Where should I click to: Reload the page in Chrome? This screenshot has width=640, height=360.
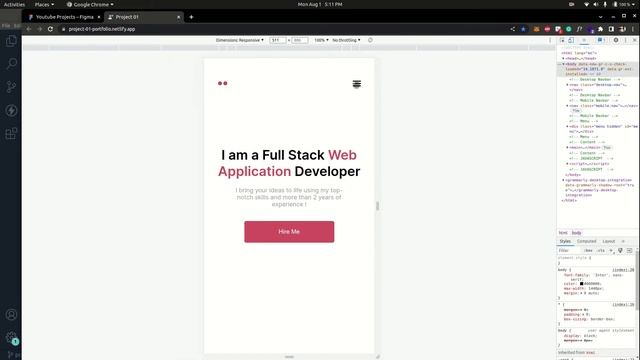point(50,29)
